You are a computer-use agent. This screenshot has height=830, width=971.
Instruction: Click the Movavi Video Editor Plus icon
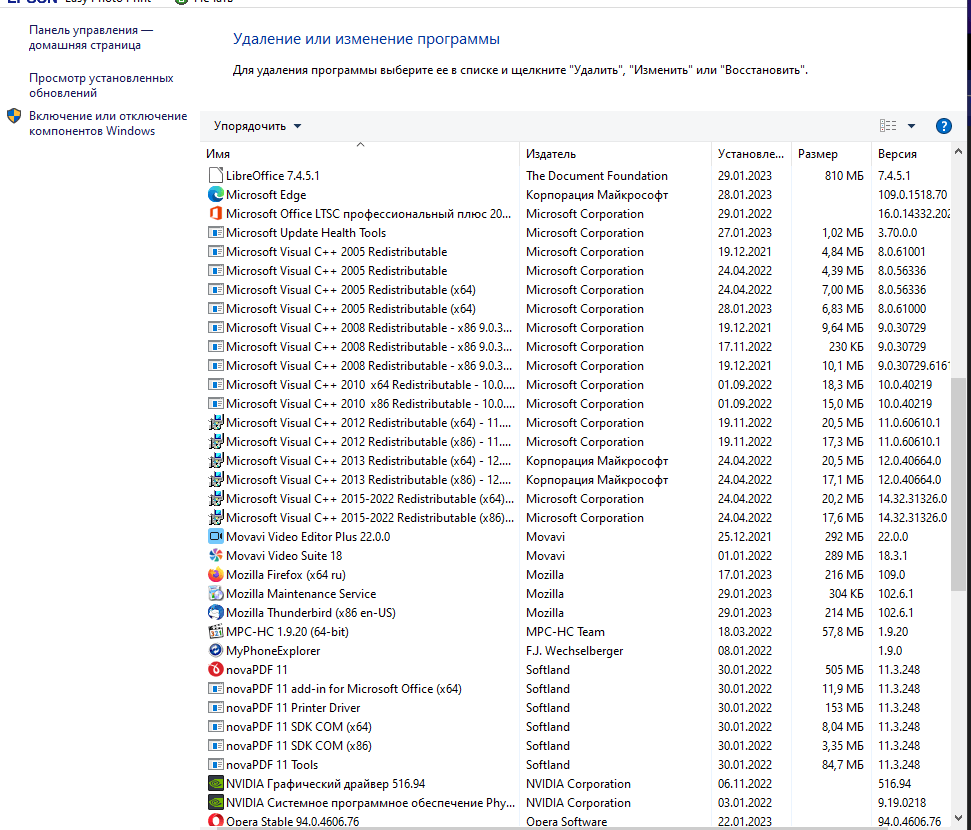pos(216,536)
